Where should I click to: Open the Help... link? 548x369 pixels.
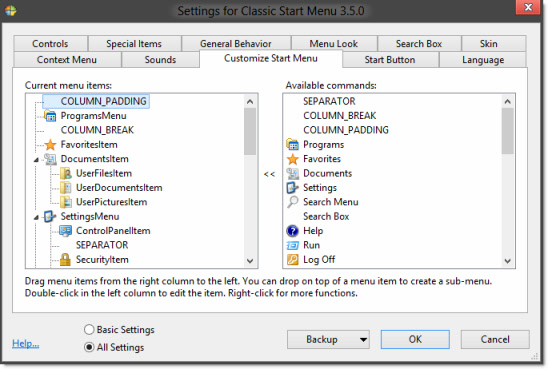click(x=26, y=343)
